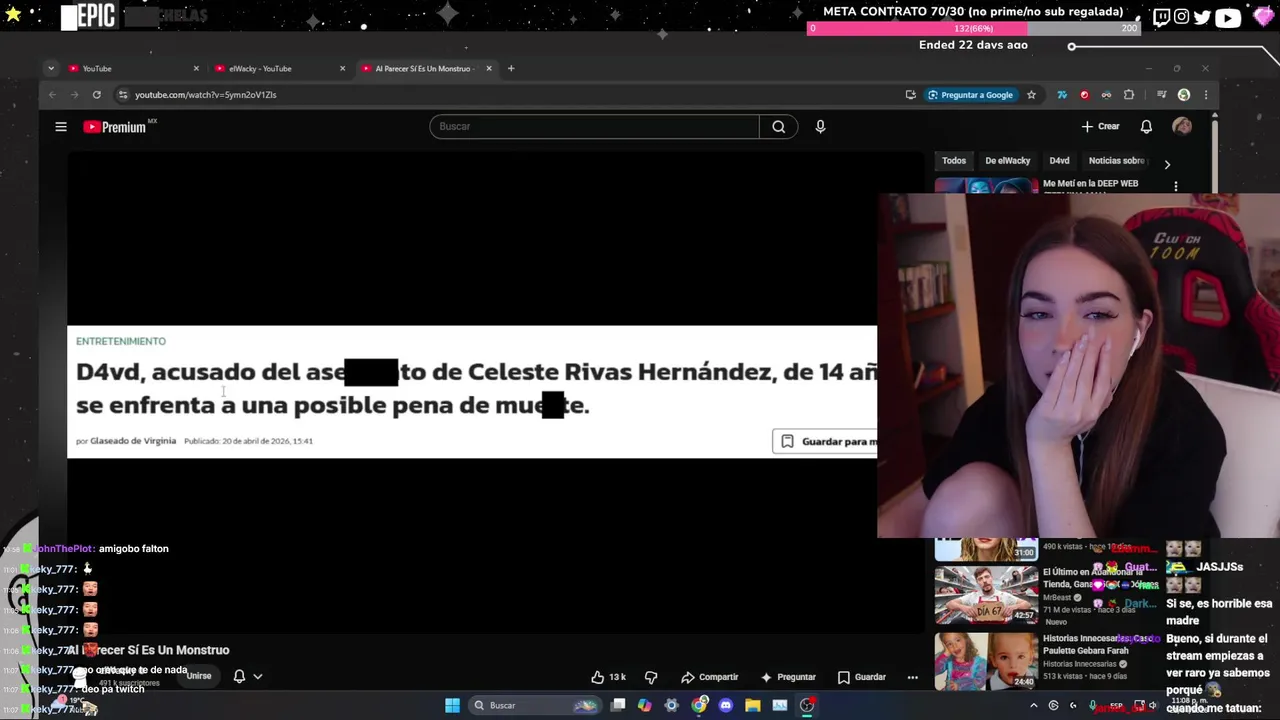Reload the page in Chrome
1280x720 pixels.
pyautogui.click(x=97, y=95)
